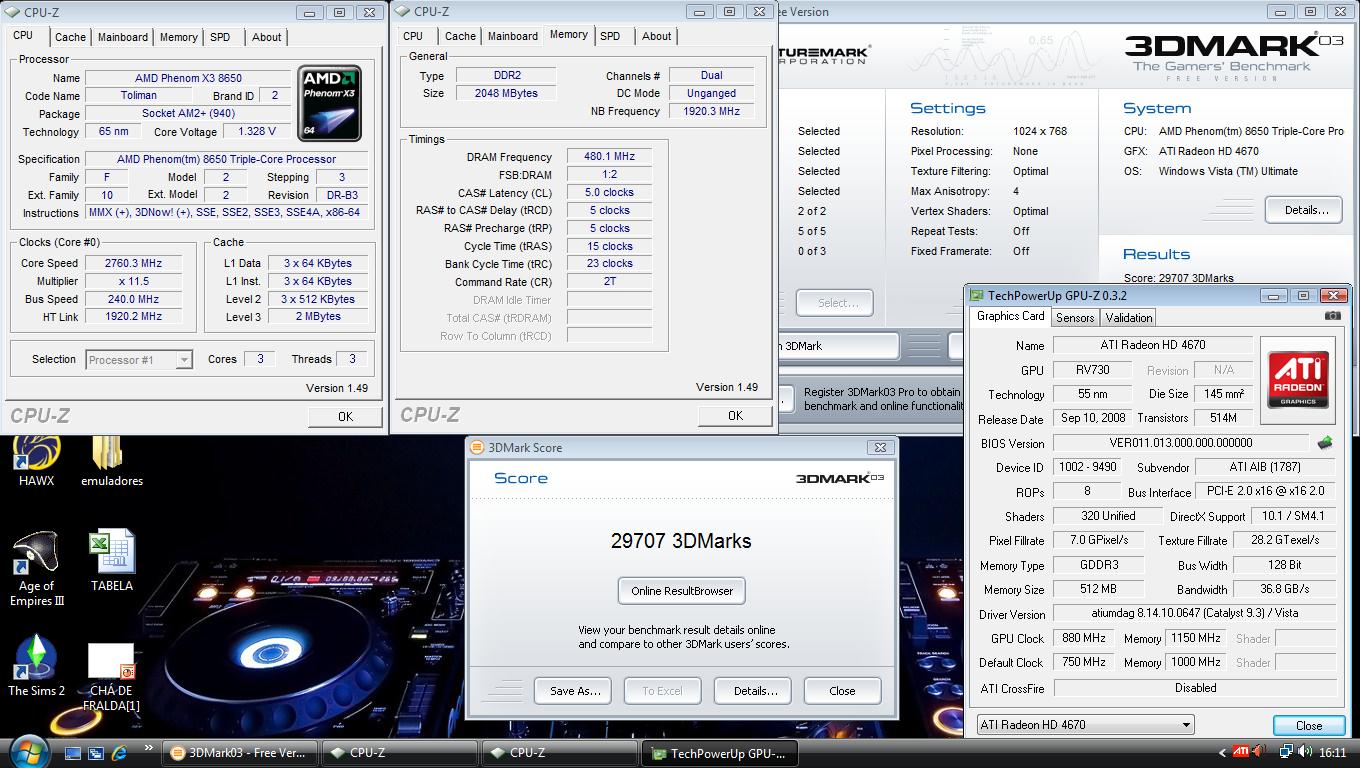Click the Specification field in CPU-Z
1360x768 pixels.
pyautogui.click(x=226, y=159)
